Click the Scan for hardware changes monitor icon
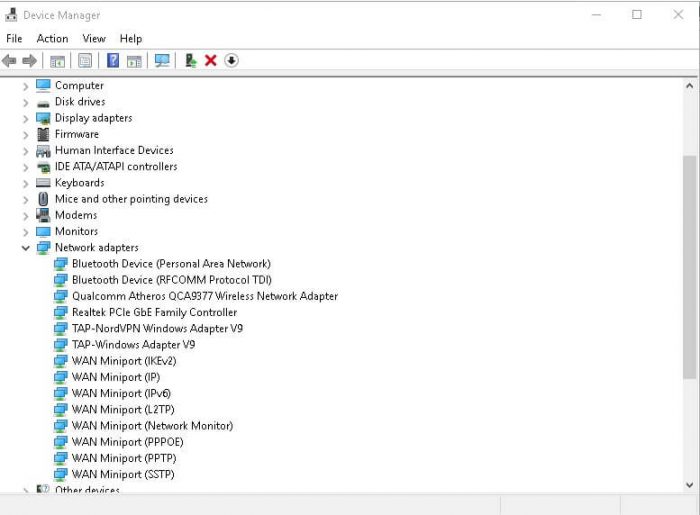This screenshot has height=515, width=700. [162, 61]
